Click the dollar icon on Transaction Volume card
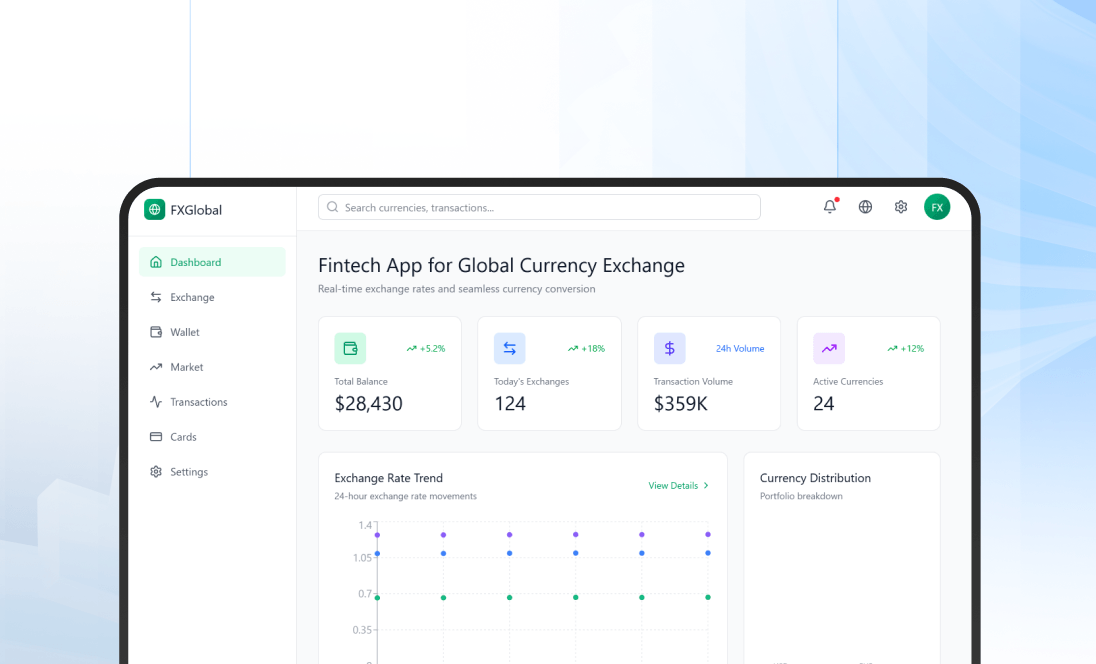The width and height of the screenshot is (1096, 664). pyautogui.click(x=669, y=348)
